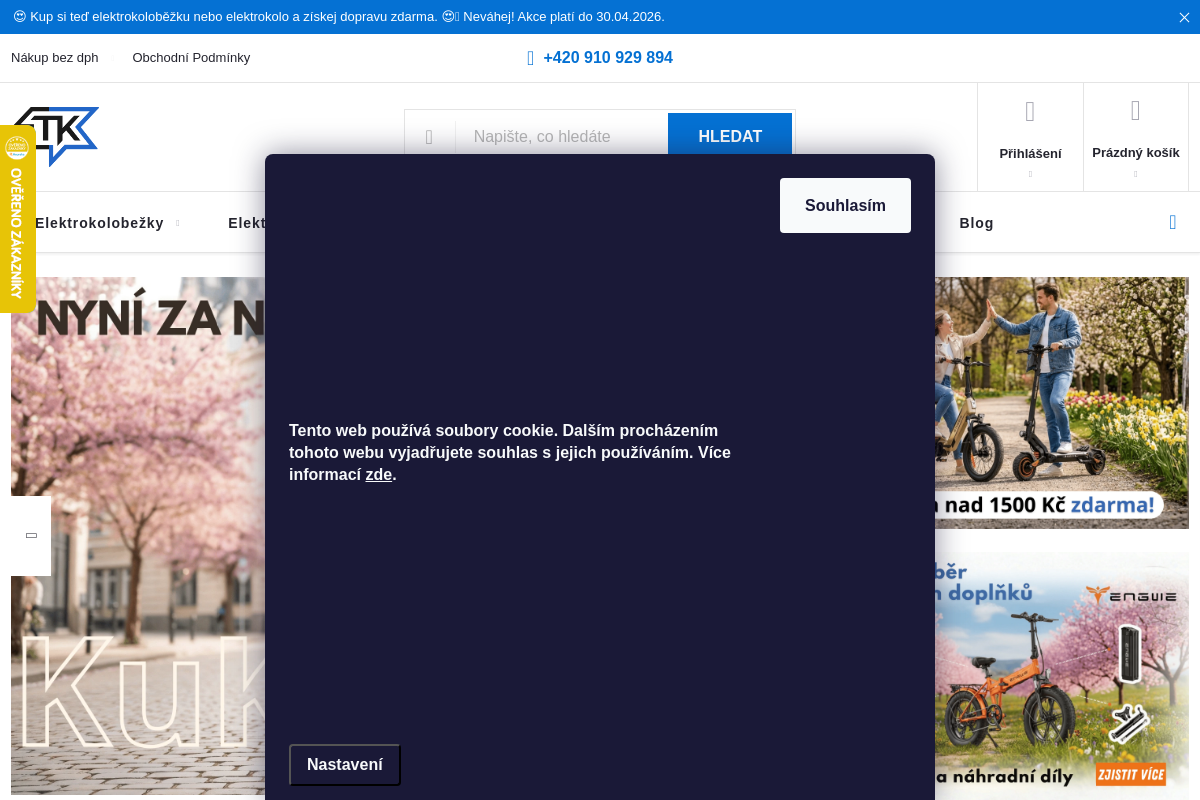This screenshot has height=800, width=1200.
Task: Click the HLEDAT search button
Action: 730,137
